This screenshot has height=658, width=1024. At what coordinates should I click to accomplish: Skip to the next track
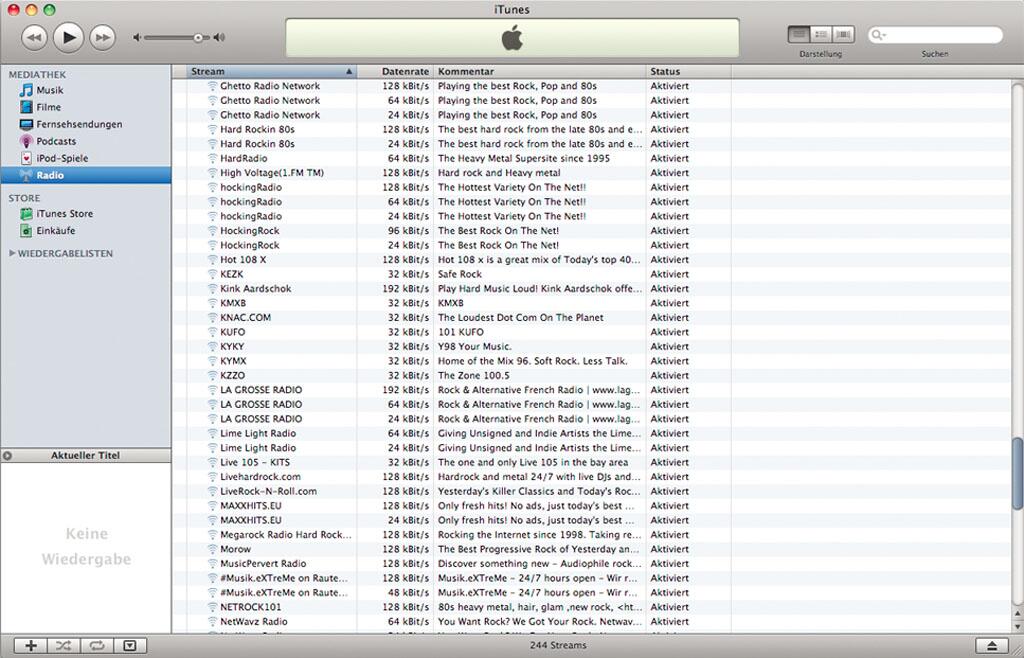pos(102,37)
